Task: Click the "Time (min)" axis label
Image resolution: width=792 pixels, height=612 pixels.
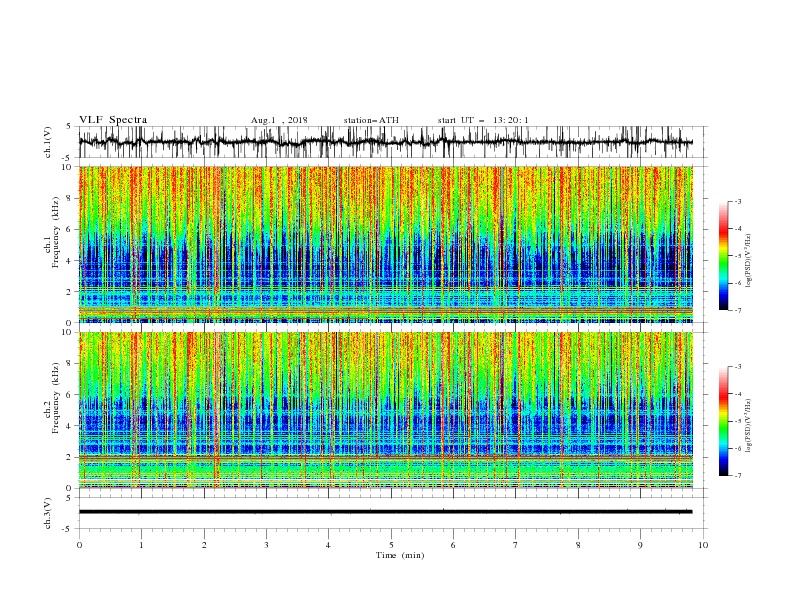Action: click(x=400, y=555)
